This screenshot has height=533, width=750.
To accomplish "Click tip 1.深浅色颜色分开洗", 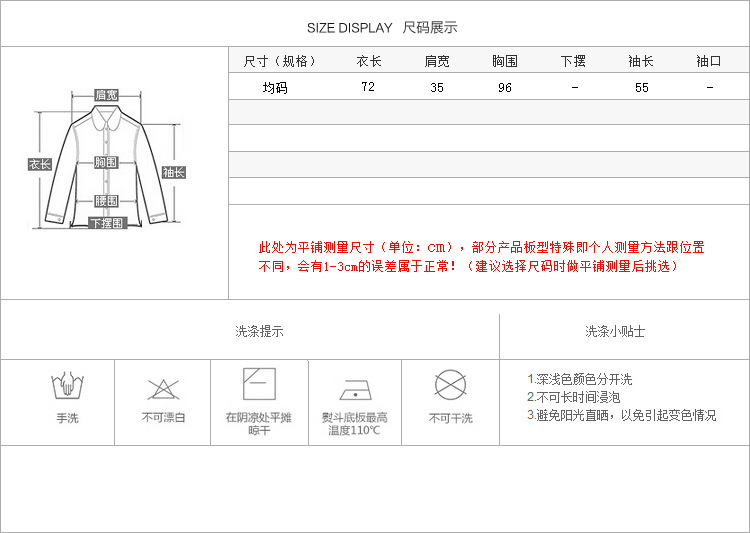I will pos(580,379).
